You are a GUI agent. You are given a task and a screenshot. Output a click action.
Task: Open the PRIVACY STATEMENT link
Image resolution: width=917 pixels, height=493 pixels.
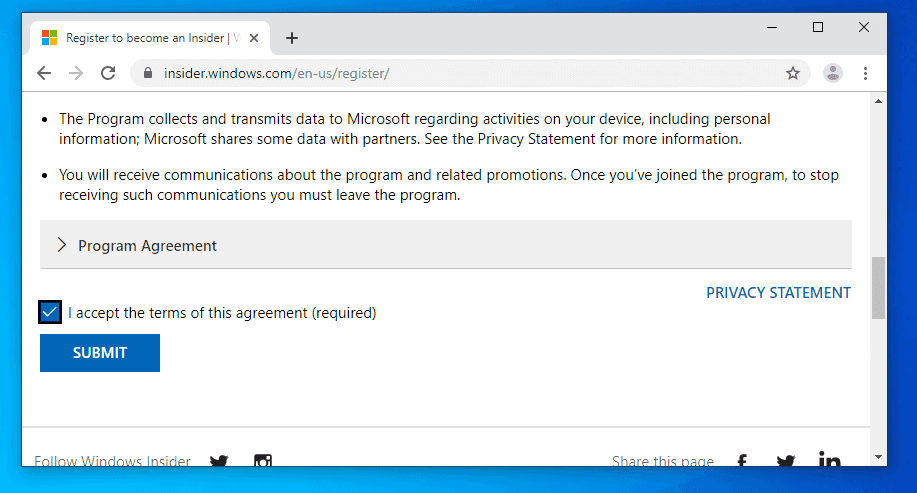pos(778,292)
